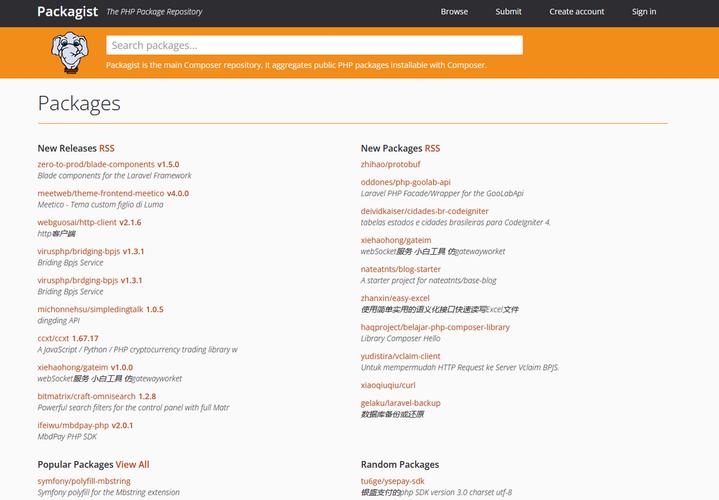Click 'Laravel PHP Facade/Wrapper for the GooLabApi' text
Viewport: 719px width, 500px height.
(x=442, y=193)
